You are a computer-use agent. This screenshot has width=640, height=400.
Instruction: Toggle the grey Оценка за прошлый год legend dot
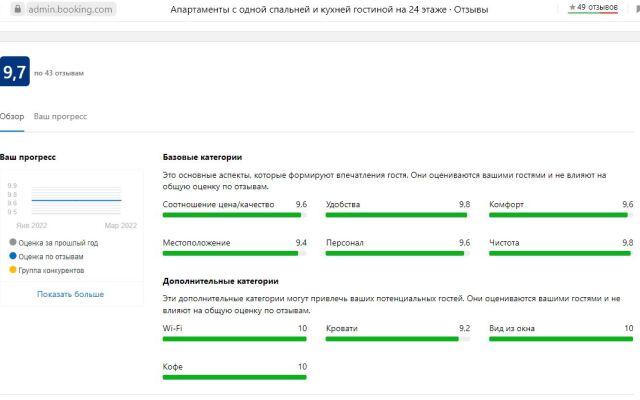[12, 242]
